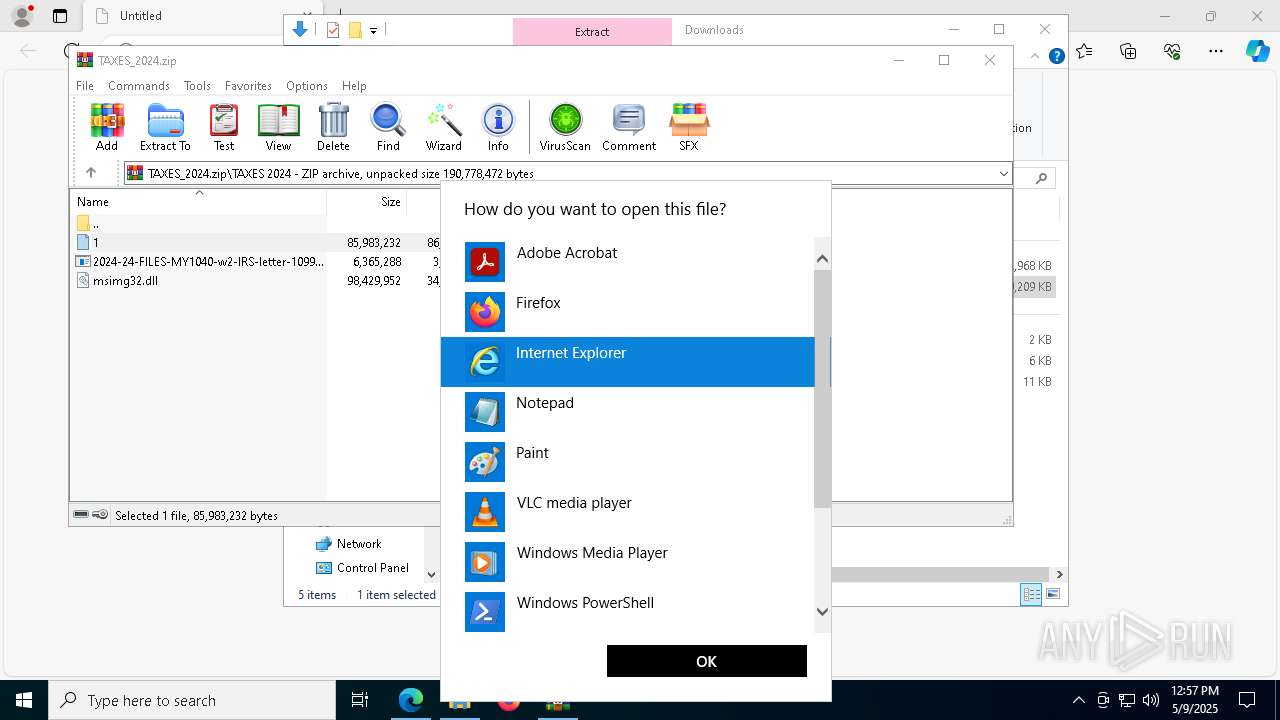Open Explorer help question mark
Screen dimensions: 1280x720
[1056, 56]
